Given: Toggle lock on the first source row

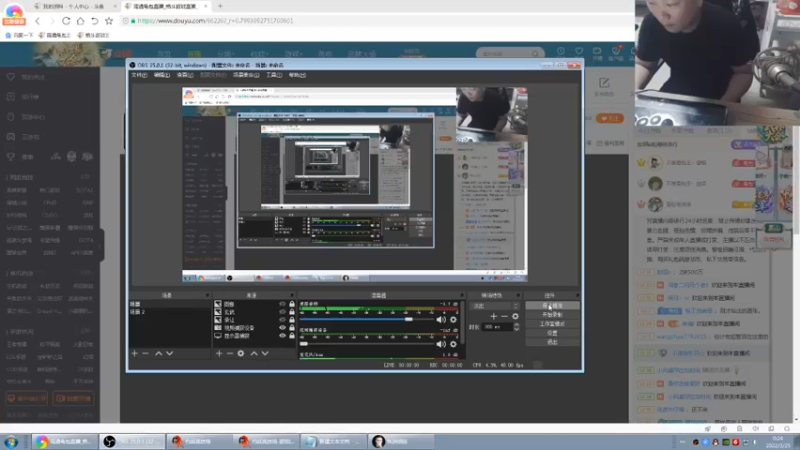Looking at the screenshot, I should tap(292, 304).
